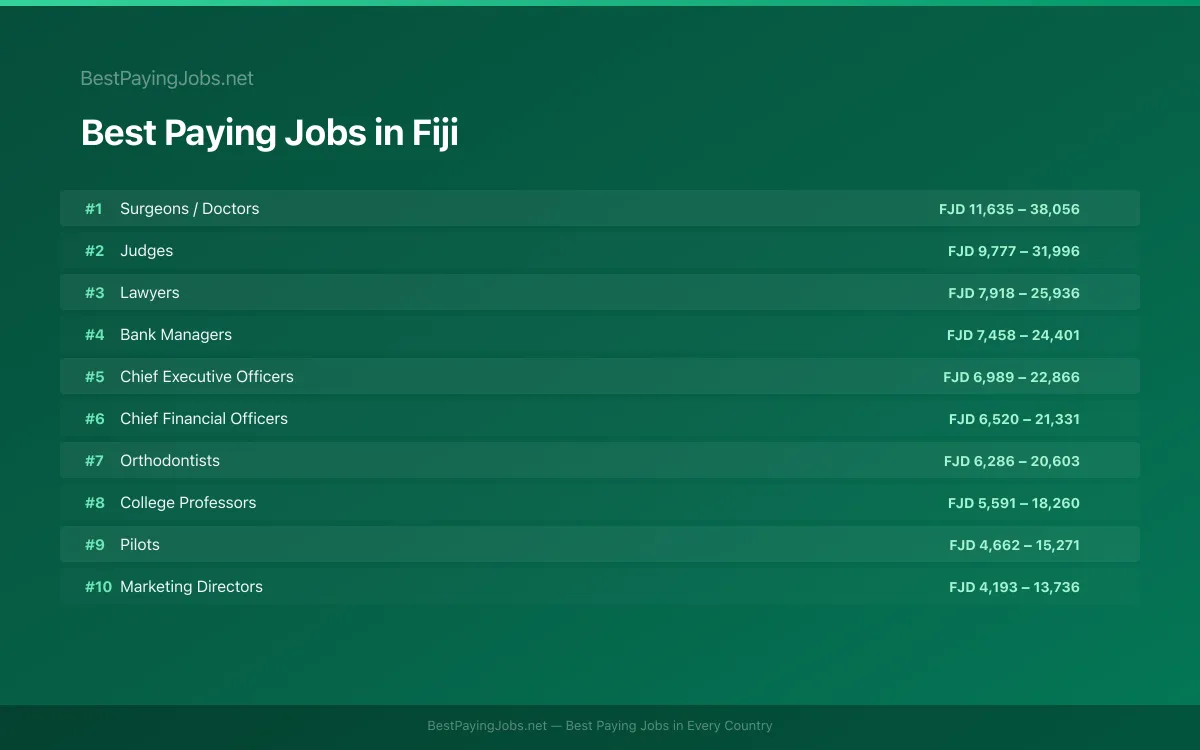Viewport: 1200px width, 750px height.
Task: Click the #8 rank number
Action: coord(94,503)
